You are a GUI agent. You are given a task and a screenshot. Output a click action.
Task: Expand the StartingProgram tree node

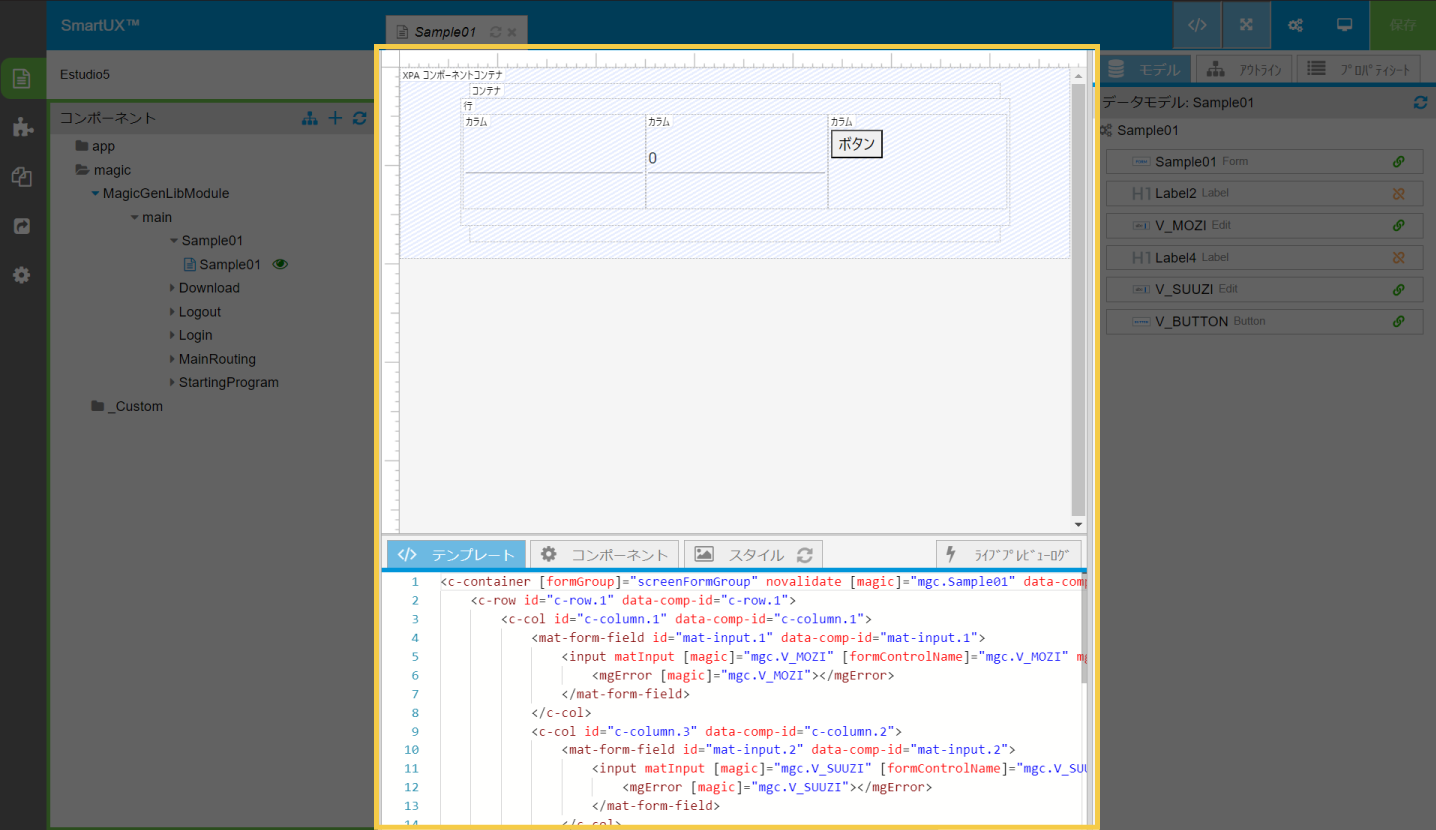tap(172, 383)
